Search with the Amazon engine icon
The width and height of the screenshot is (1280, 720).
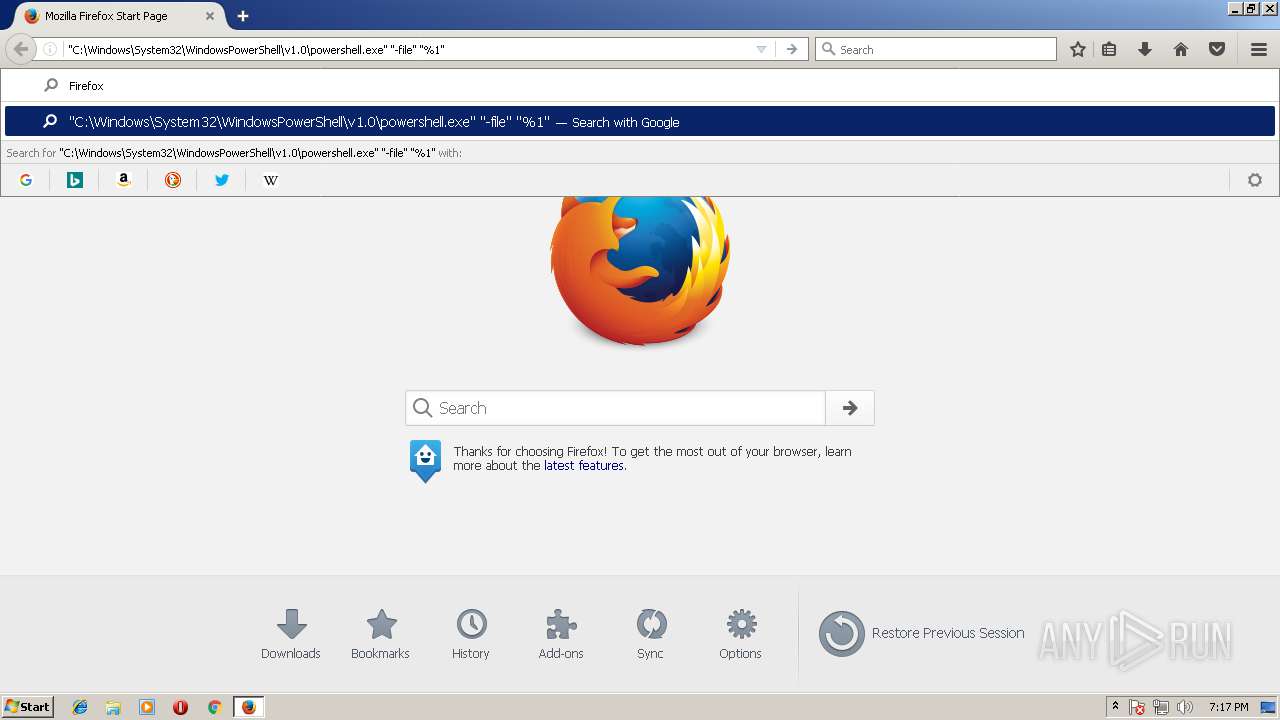pyautogui.click(x=124, y=180)
